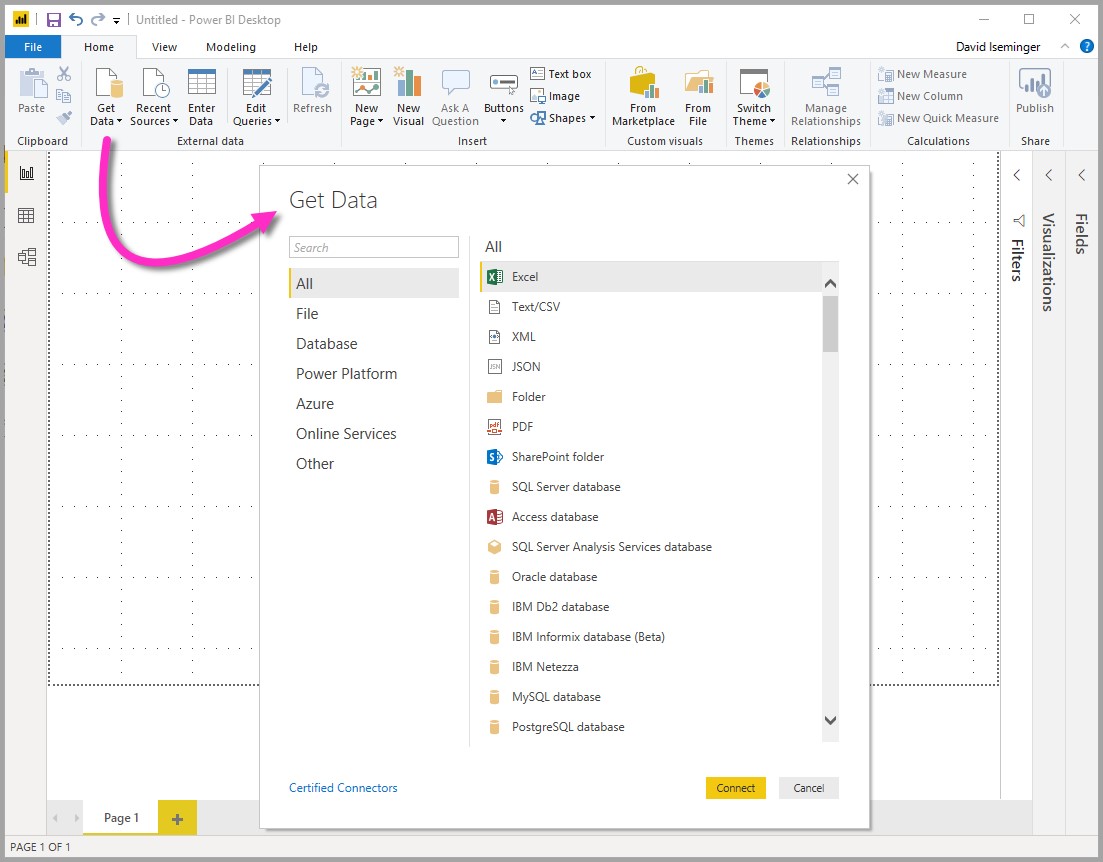Viewport: 1103px width, 862px height.
Task: Expand the collapsed Fields pane
Action: (x=1081, y=175)
